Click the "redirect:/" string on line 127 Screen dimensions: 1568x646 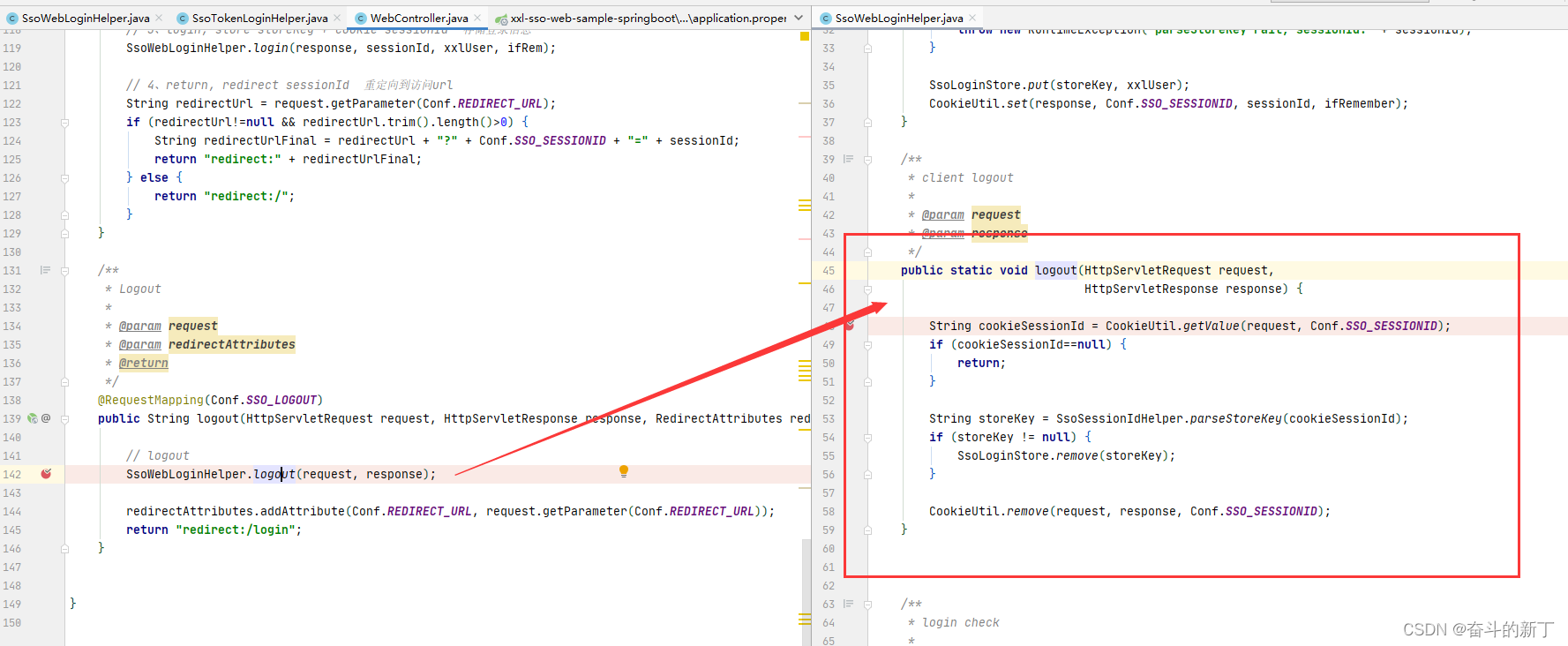click(246, 196)
